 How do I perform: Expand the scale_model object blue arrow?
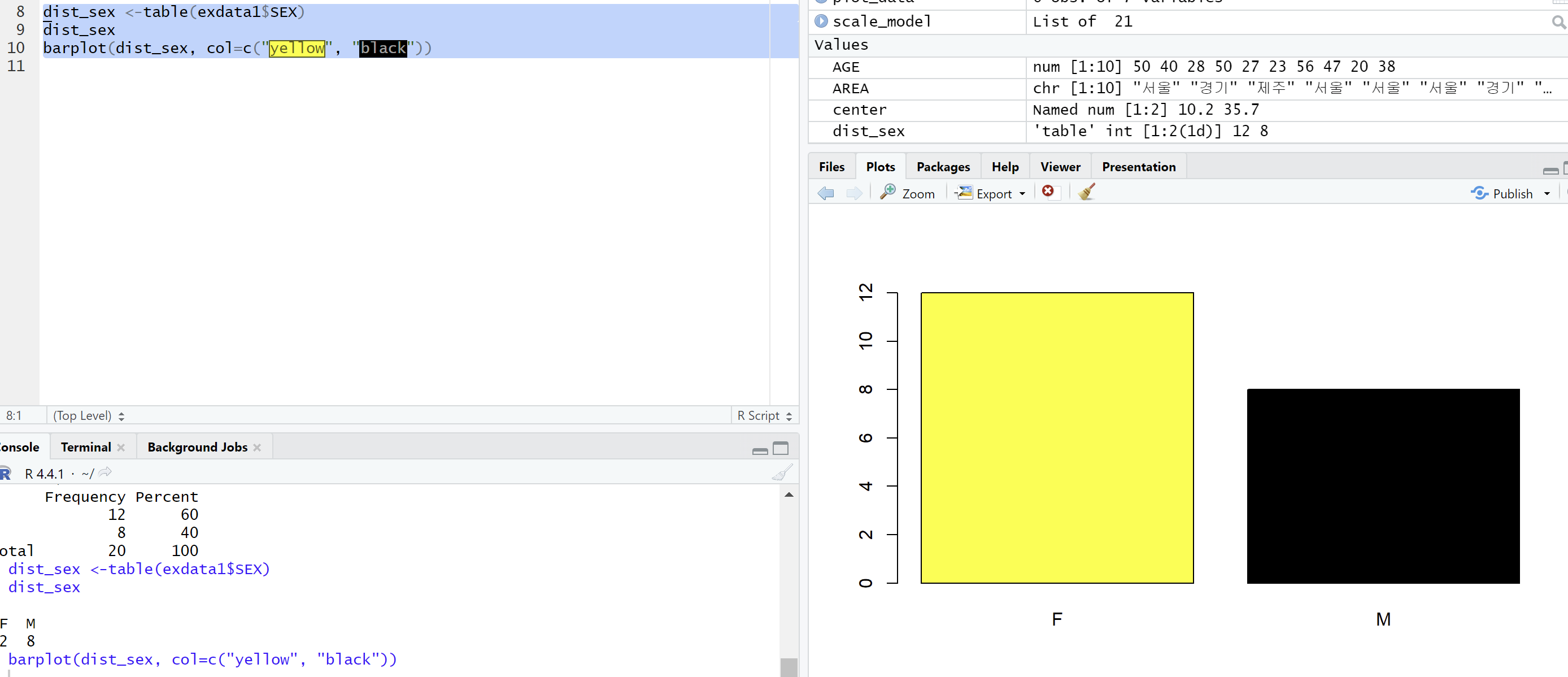pyautogui.click(x=821, y=21)
